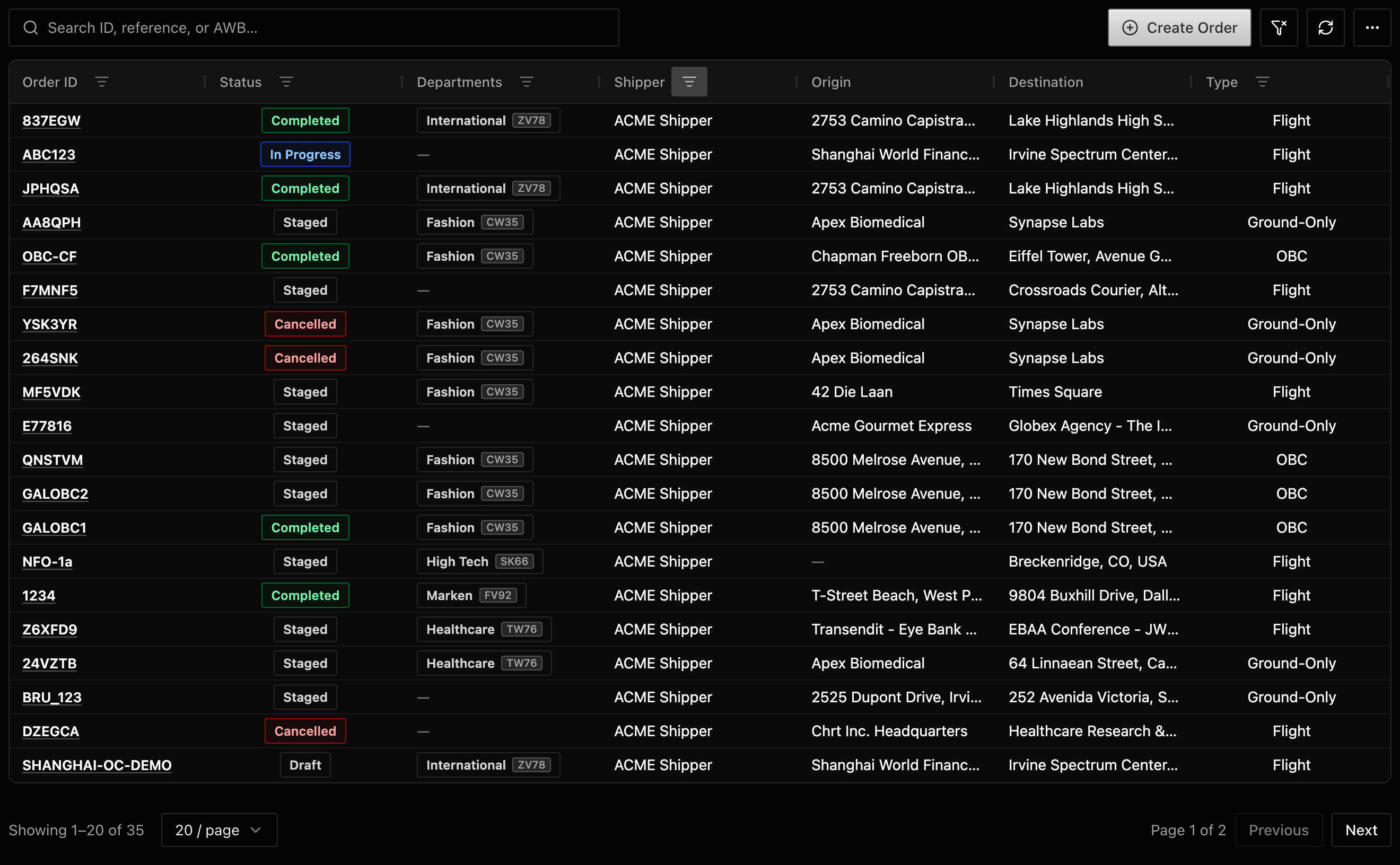Open the Type column filter icon
The height and width of the screenshot is (865, 1400).
[1263, 82]
